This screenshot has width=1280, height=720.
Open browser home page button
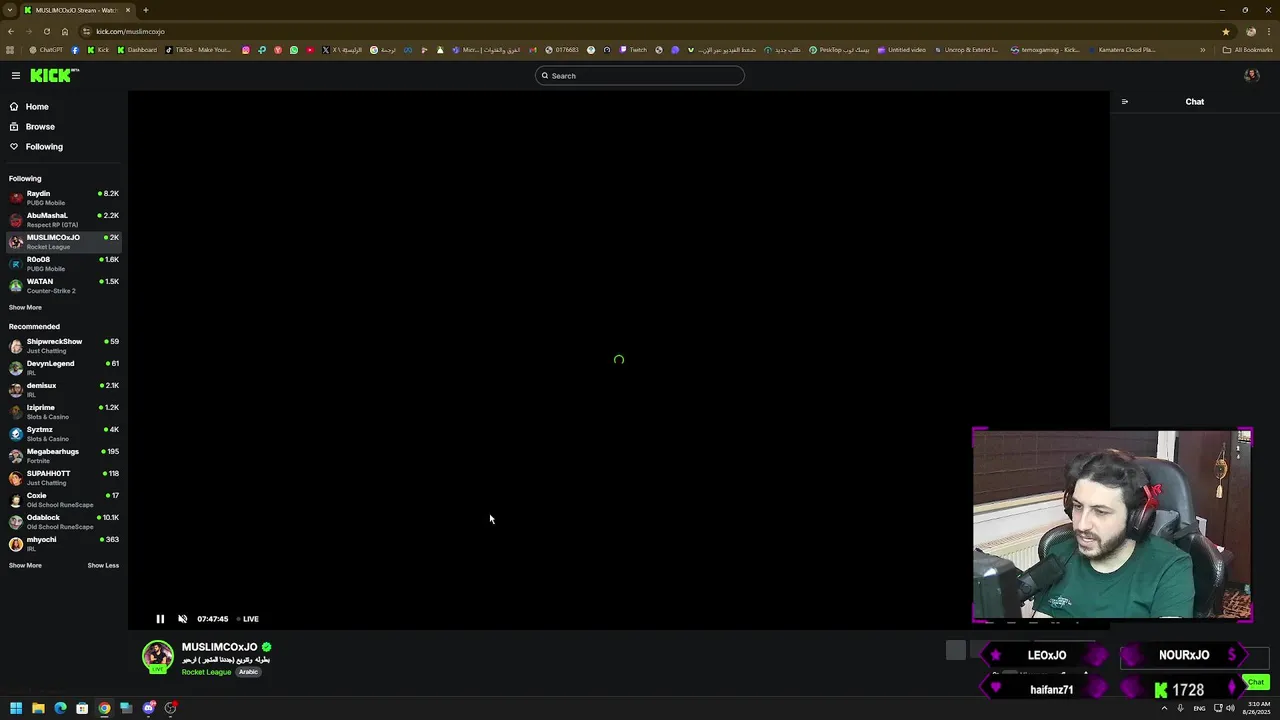point(65,32)
